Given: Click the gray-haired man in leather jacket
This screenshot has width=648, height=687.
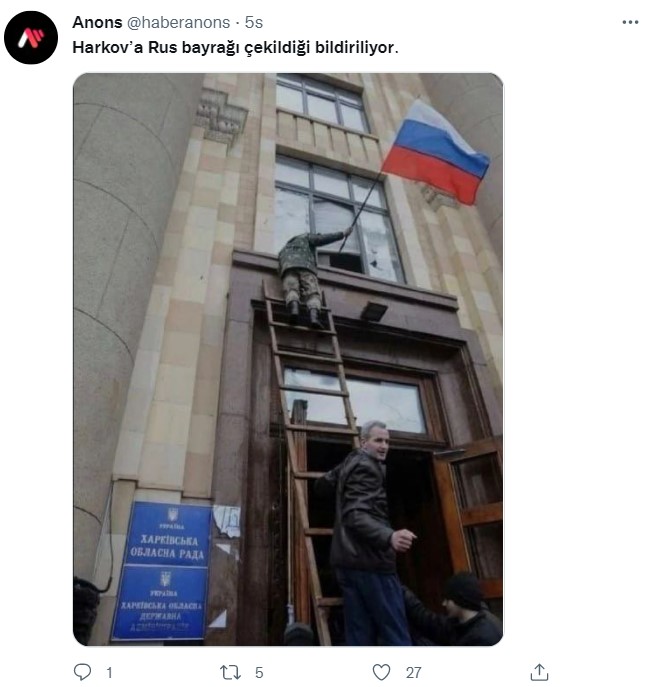Looking at the screenshot, I should pyautogui.click(x=366, y=532).
